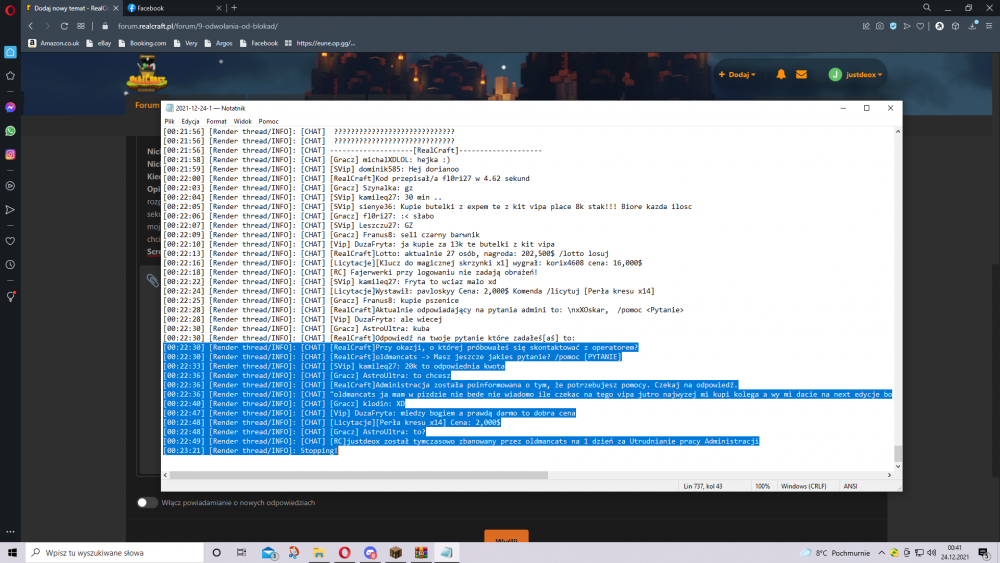Toggle notifications about new replies switch
Screen dimensions: 1000x563
[147, 502]
